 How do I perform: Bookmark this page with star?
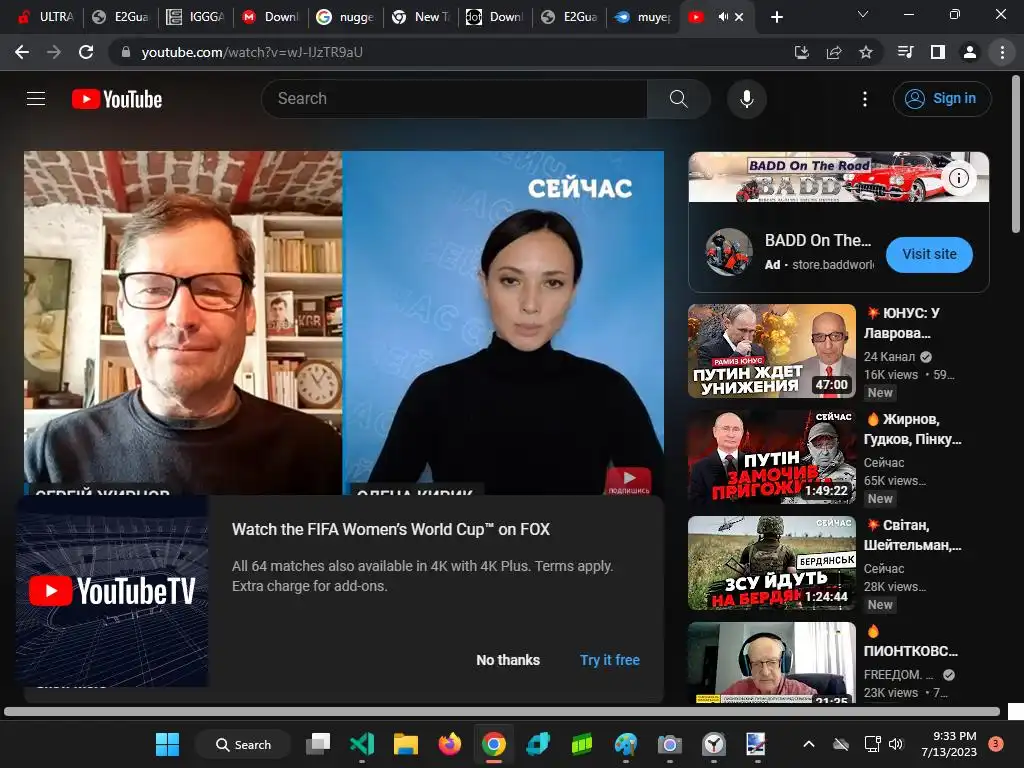pyautogui.click(x=866, y=52)
